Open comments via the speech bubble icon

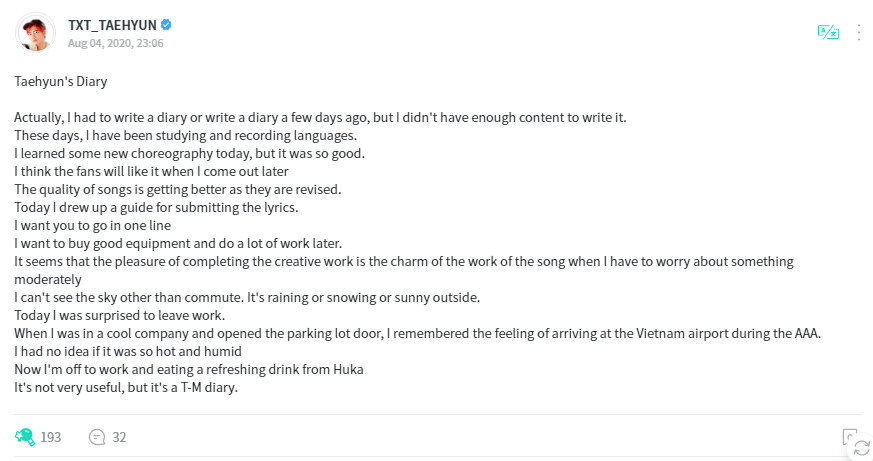pos(97,437)
